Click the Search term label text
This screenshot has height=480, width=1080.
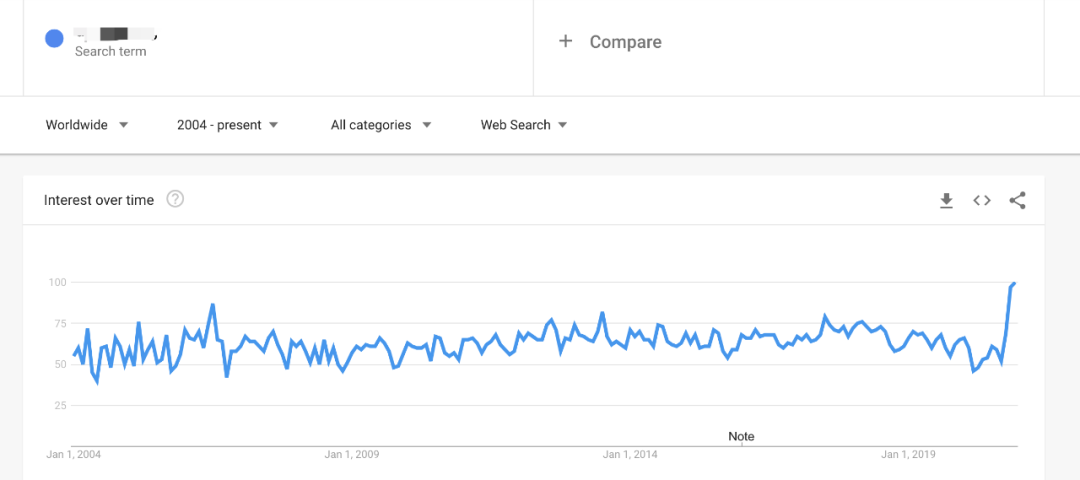110,52
